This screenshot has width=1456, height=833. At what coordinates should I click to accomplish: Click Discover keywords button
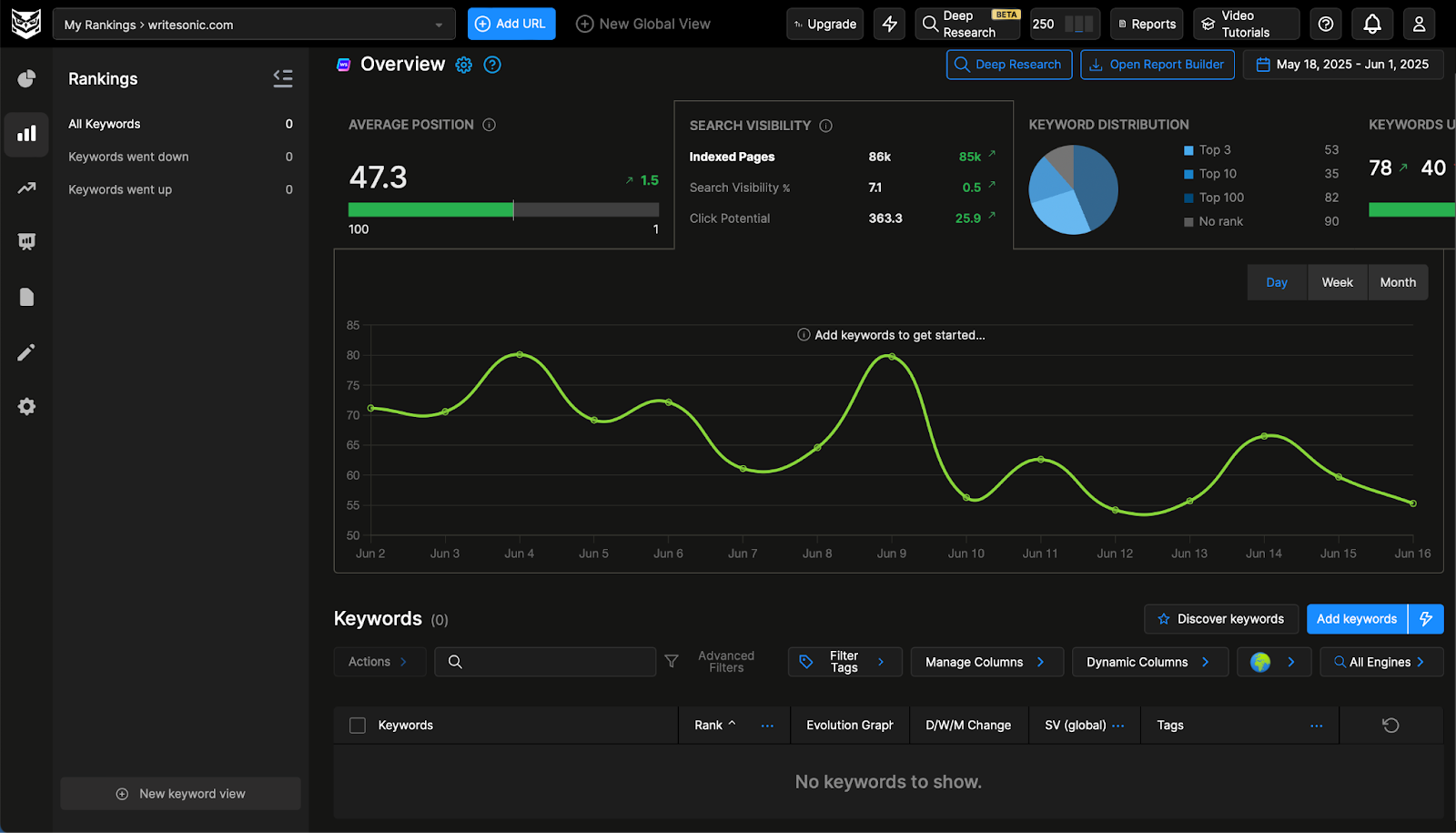pos(1221,619)
